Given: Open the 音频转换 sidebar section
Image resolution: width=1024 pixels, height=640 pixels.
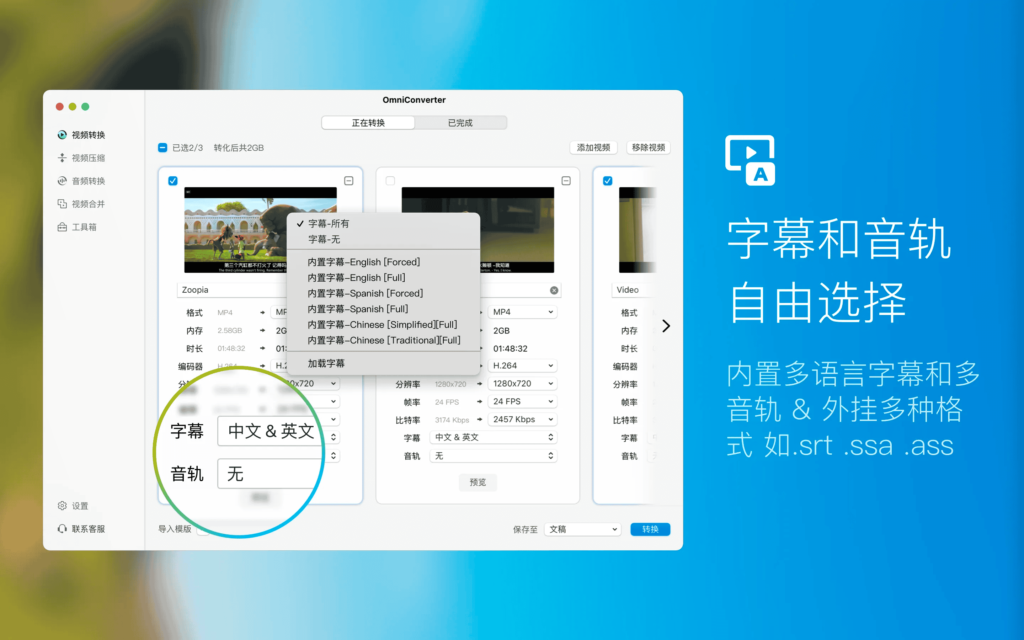Looking at the screenshot, I should tap(81, 181).
